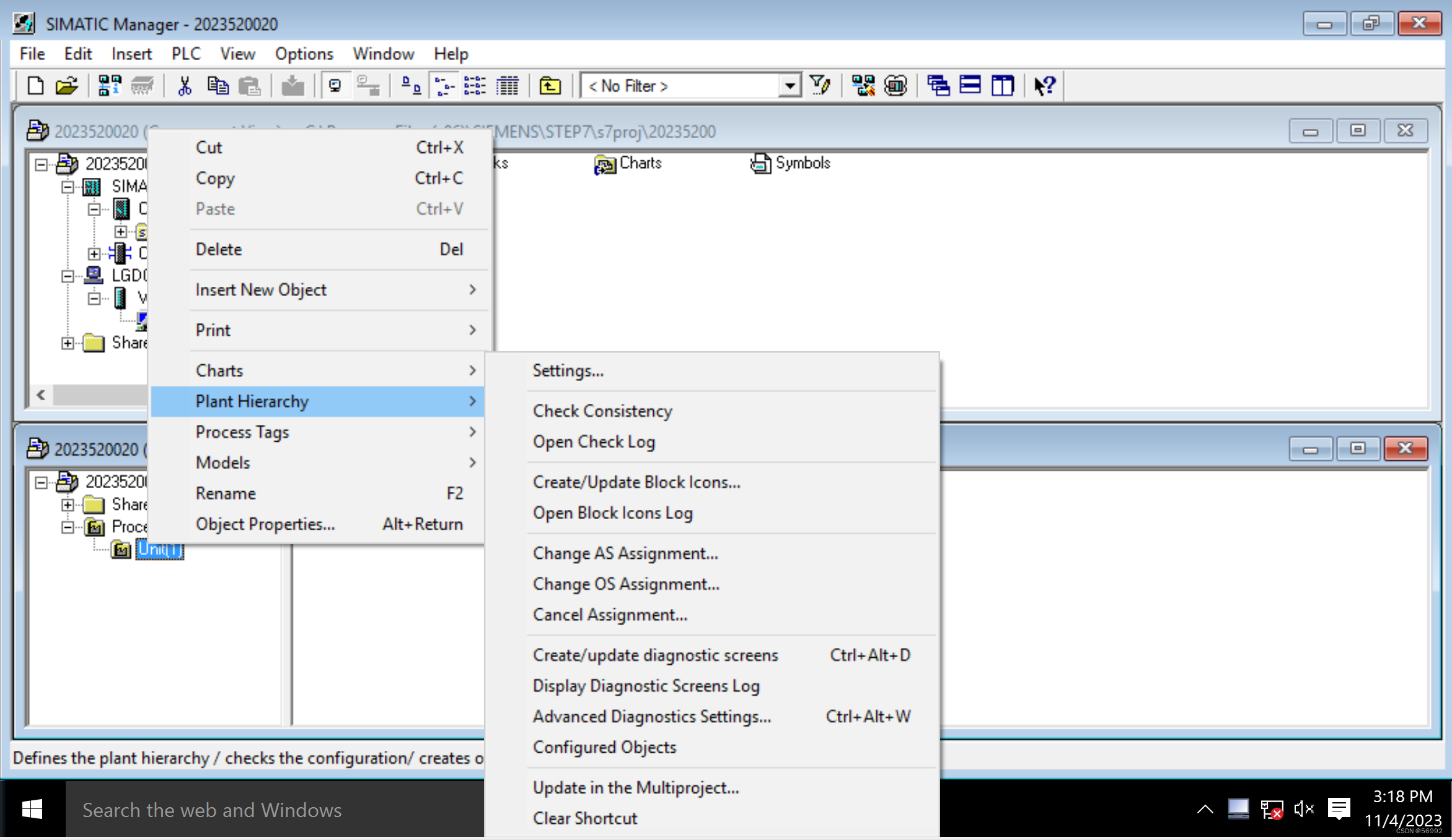The image size is (1452, 840).
Task: Navigate up one level with folder icon
Action: point(549,85)
